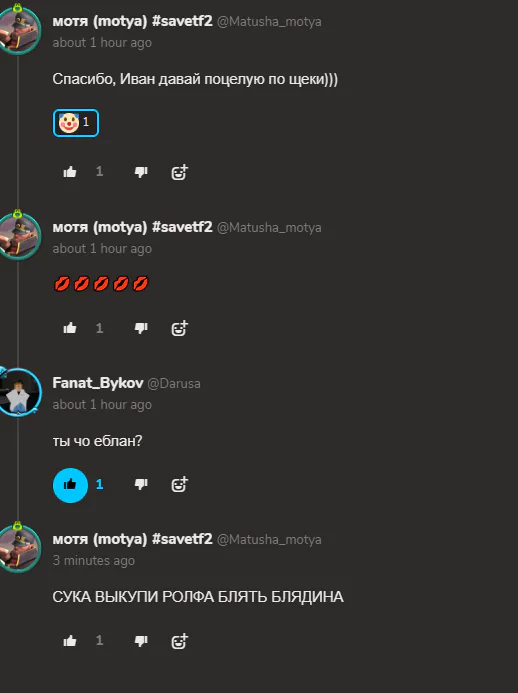Add reaction to 'Спасибо, Иван' comment
The height and width of the screenshot is (693, 518).
click(x=179, y=172)
